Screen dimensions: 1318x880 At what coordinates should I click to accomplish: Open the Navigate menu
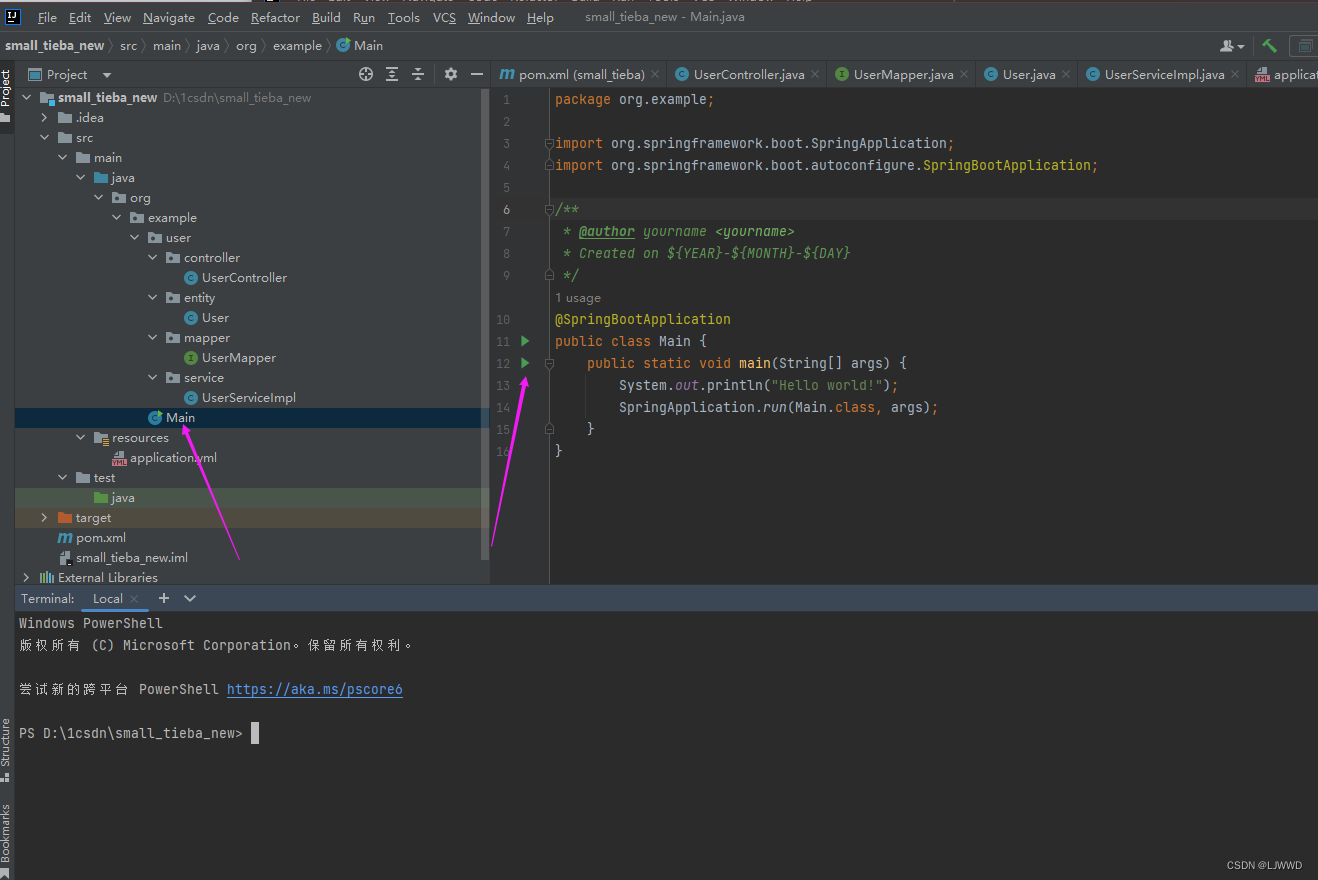pyautogui.click(x=169, y=18)
